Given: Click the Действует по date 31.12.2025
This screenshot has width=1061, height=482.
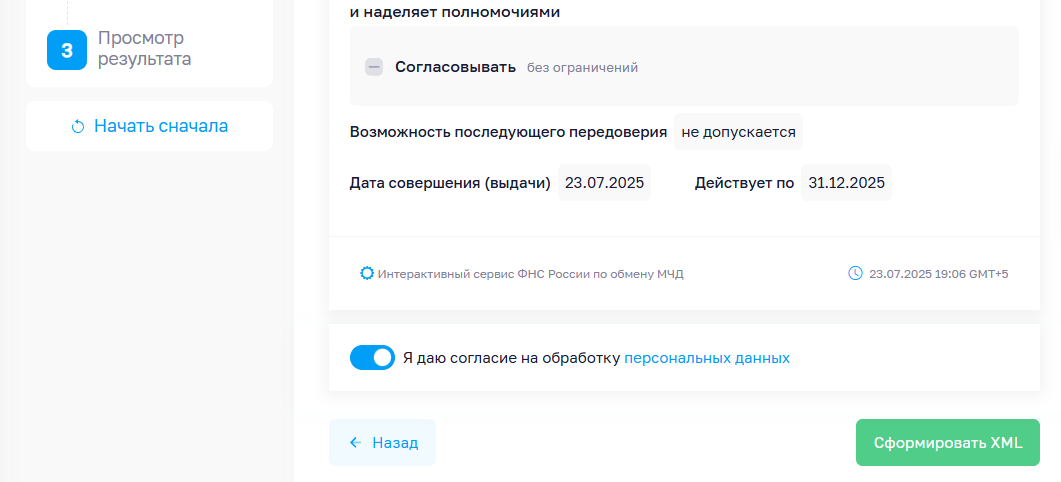Looking at the screenshot, I should point(846,183).
